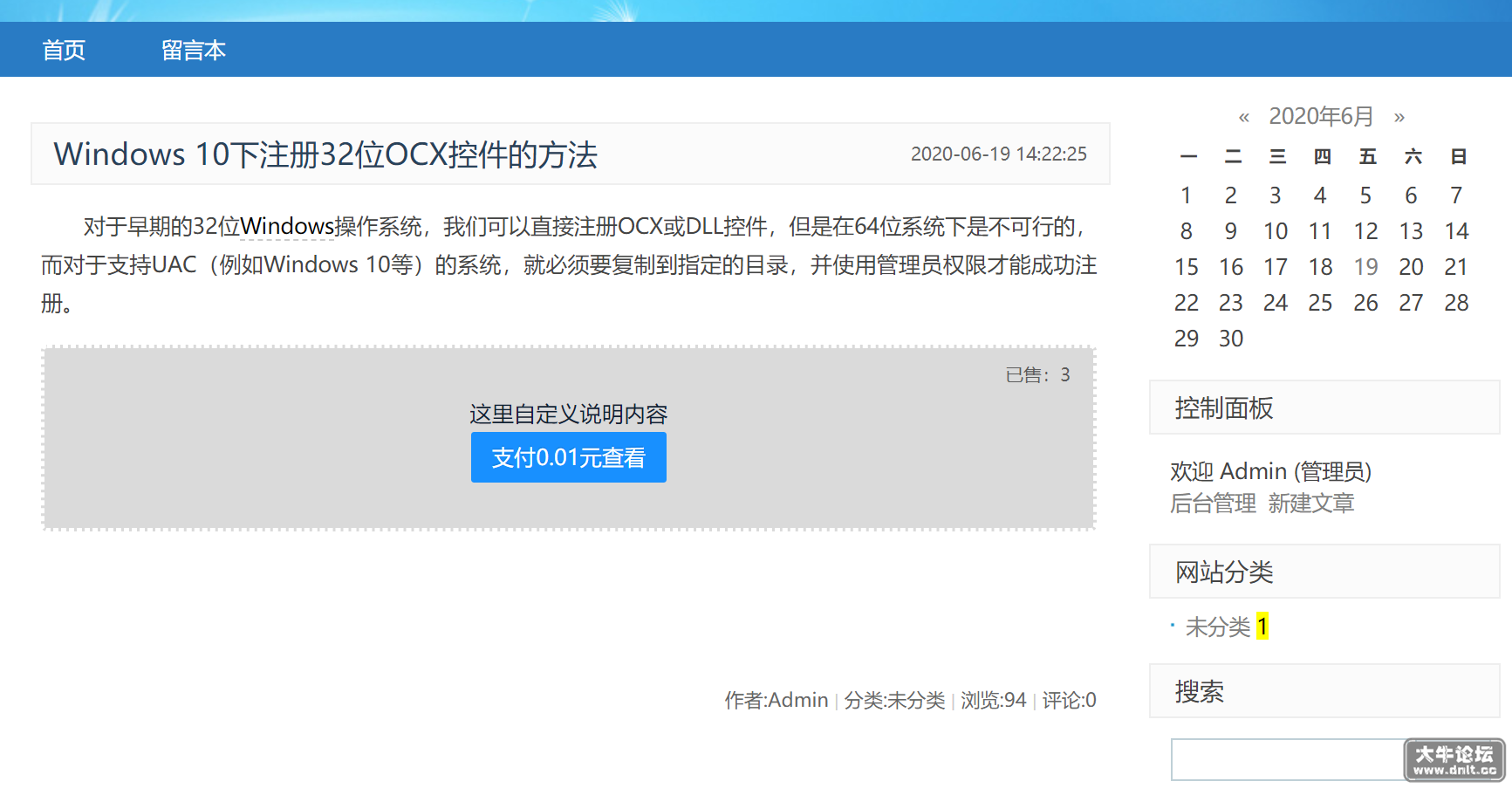Open the 后台管理 link
Viewport: 1512px width, 788px height.
[x=1213, y=504]
